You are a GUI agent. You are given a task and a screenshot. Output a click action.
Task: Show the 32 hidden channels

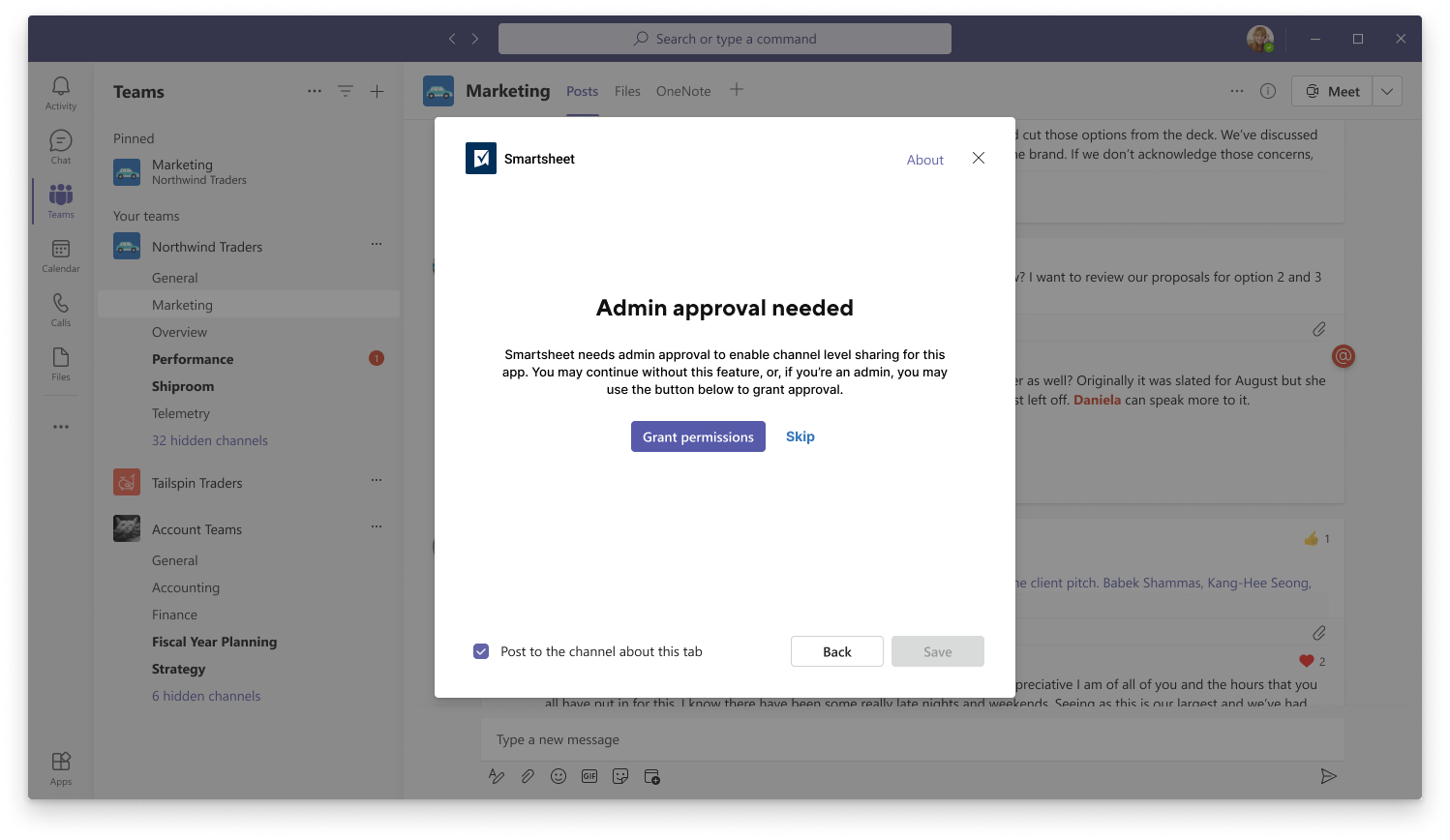[x=210, y=440]
